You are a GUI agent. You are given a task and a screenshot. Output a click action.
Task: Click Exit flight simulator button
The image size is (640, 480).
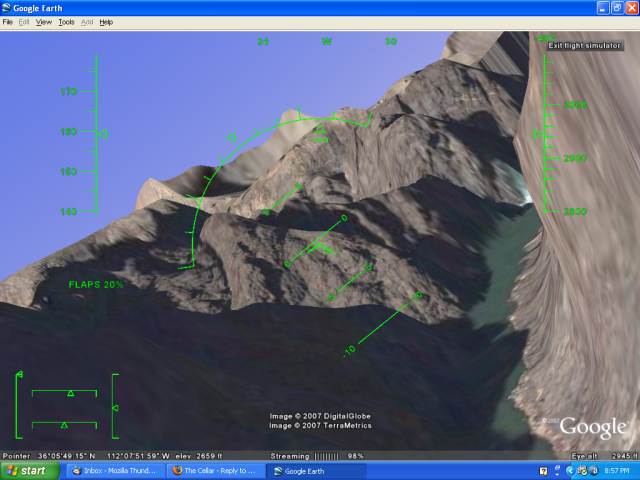pyautogui.click(x=584, y=45)
